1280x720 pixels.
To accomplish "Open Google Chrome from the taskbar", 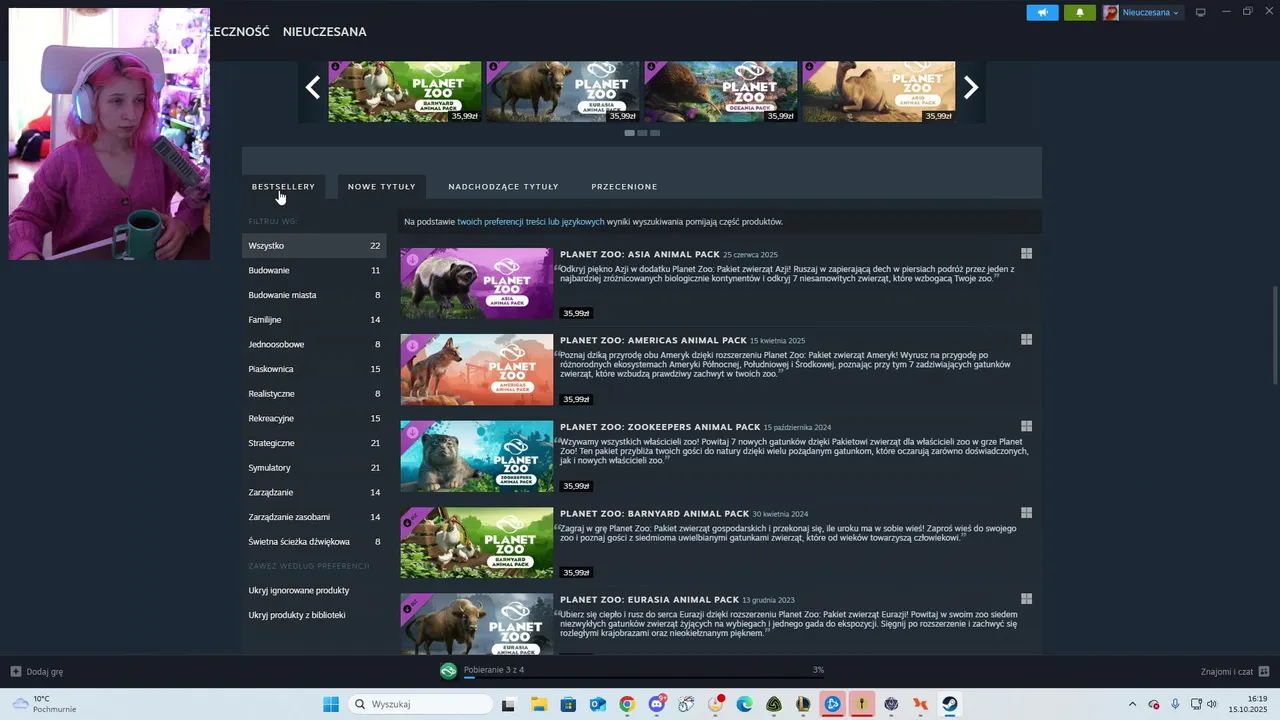I will click(x=627, y=704).
